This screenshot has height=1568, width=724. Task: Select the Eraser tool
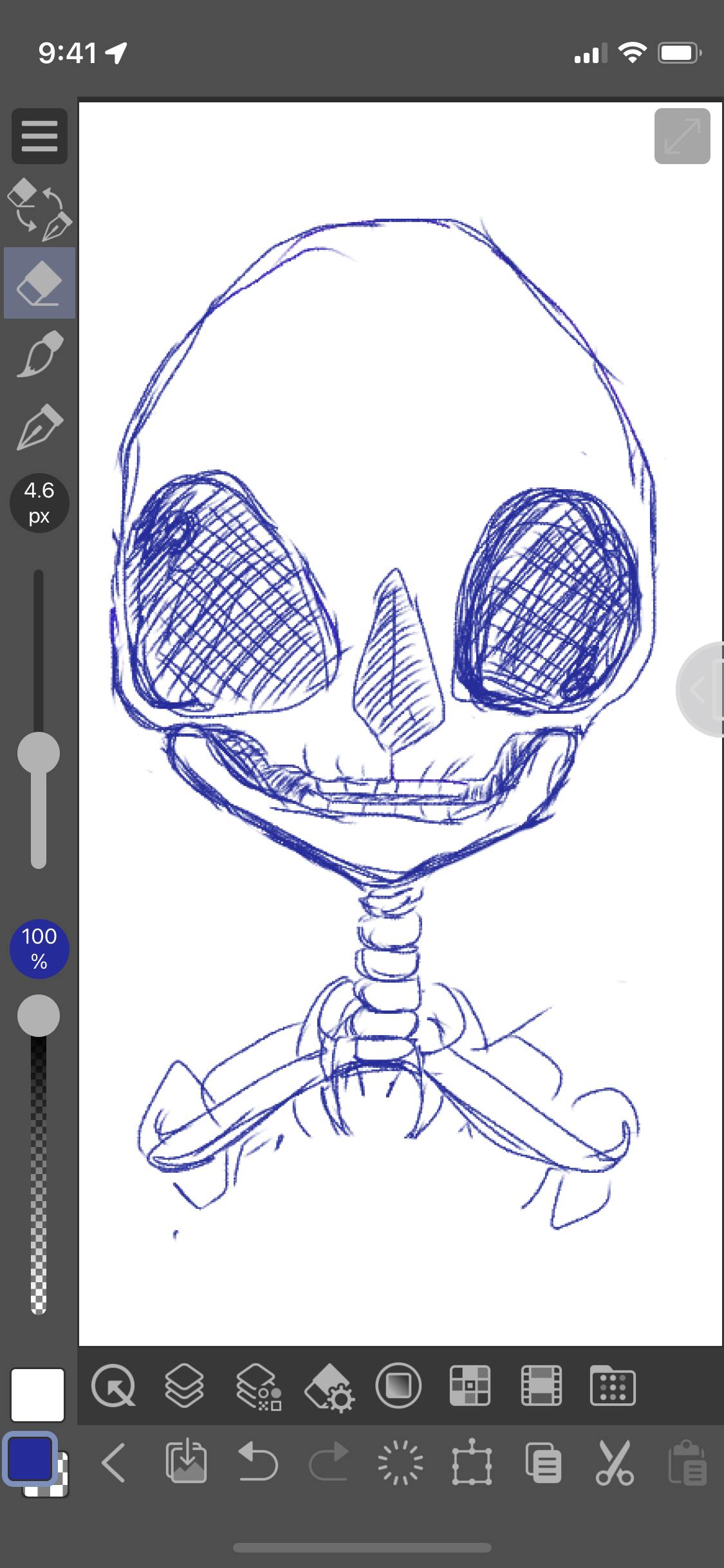pyautogui.click(x=39, y=283)
